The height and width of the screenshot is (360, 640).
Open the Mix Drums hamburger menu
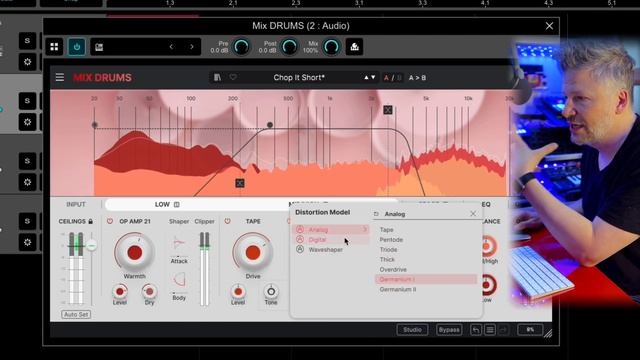pos(60,78)
